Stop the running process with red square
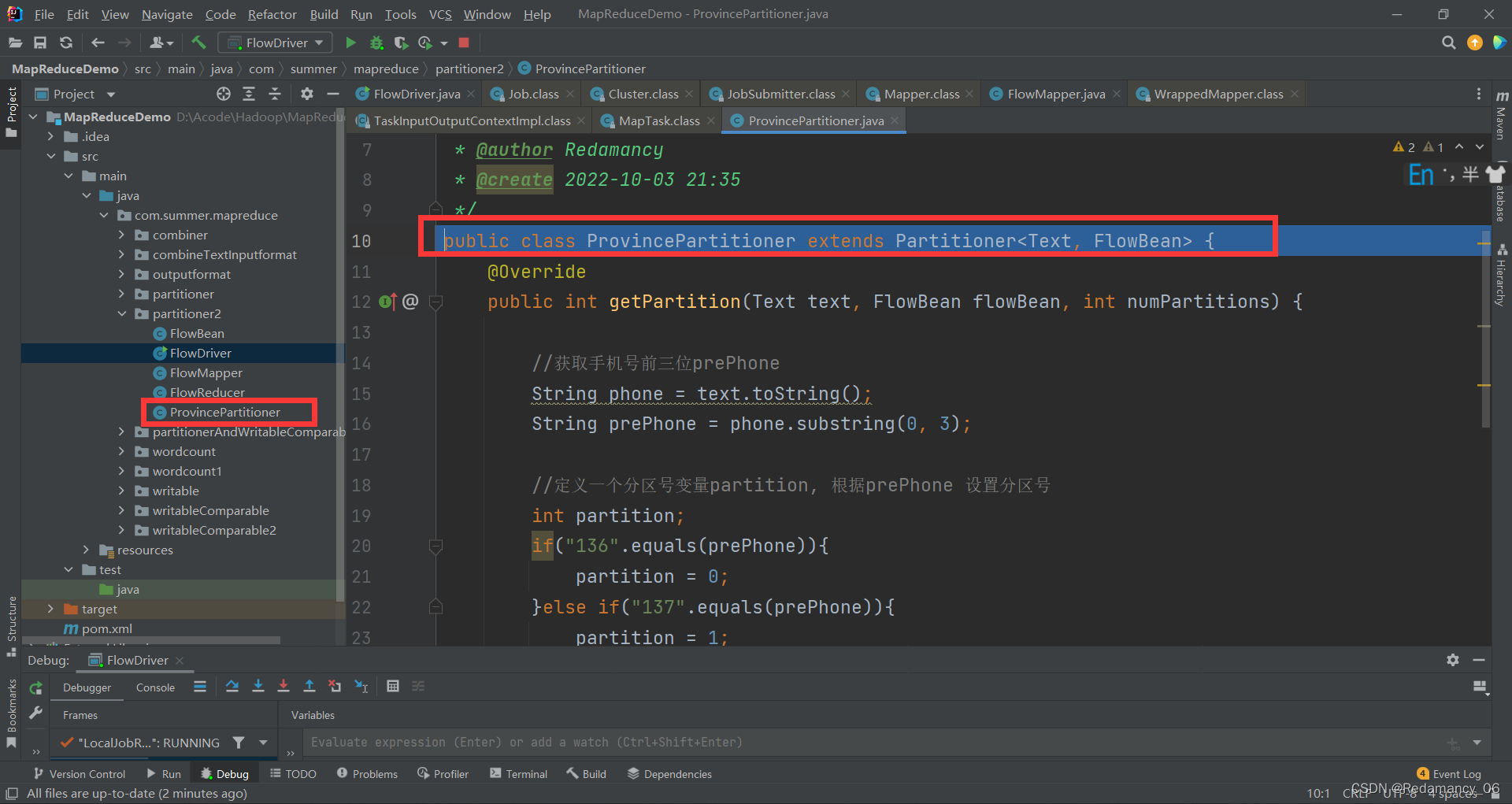Screen dimensions: 1512x804 click(x=464, y=43)
